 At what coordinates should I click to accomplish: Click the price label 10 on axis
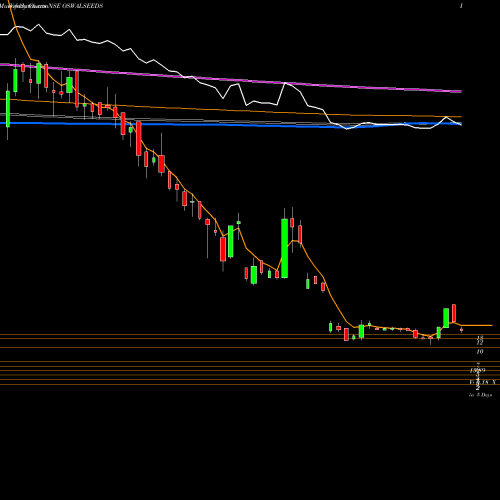coord(480,352)
